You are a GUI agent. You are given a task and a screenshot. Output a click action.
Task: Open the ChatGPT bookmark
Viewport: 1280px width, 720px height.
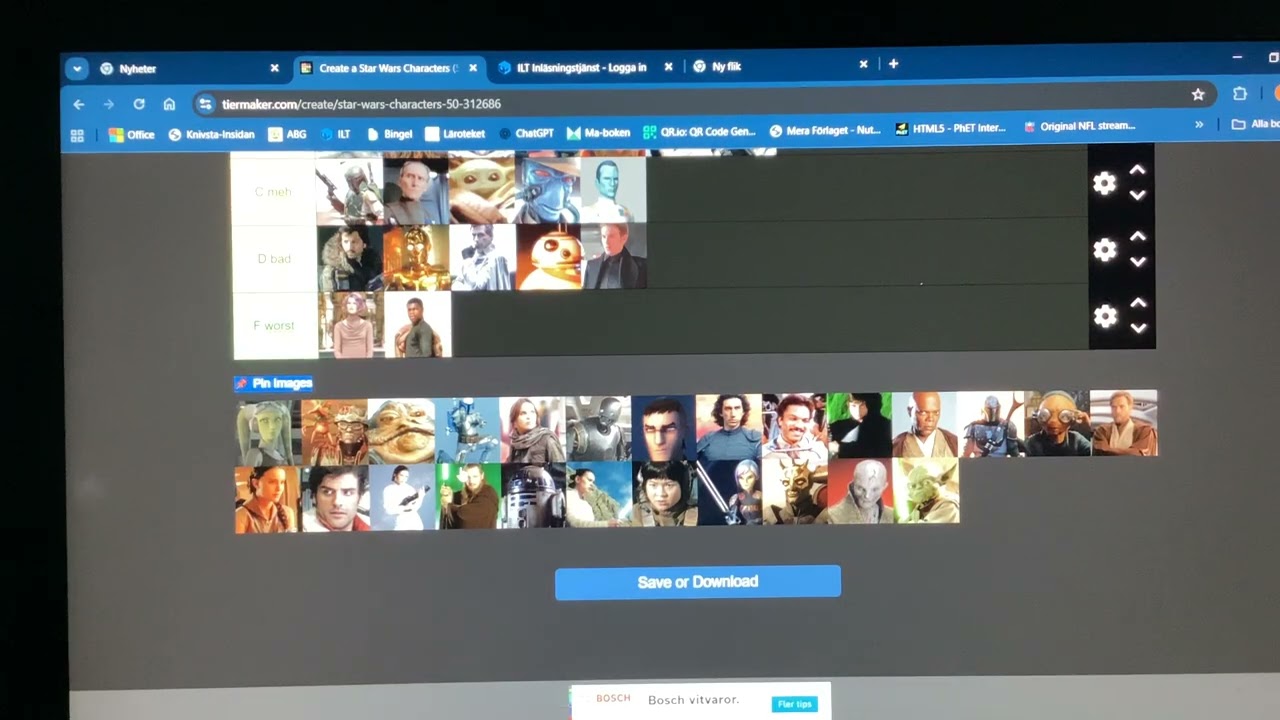click(x=526, y=133)
